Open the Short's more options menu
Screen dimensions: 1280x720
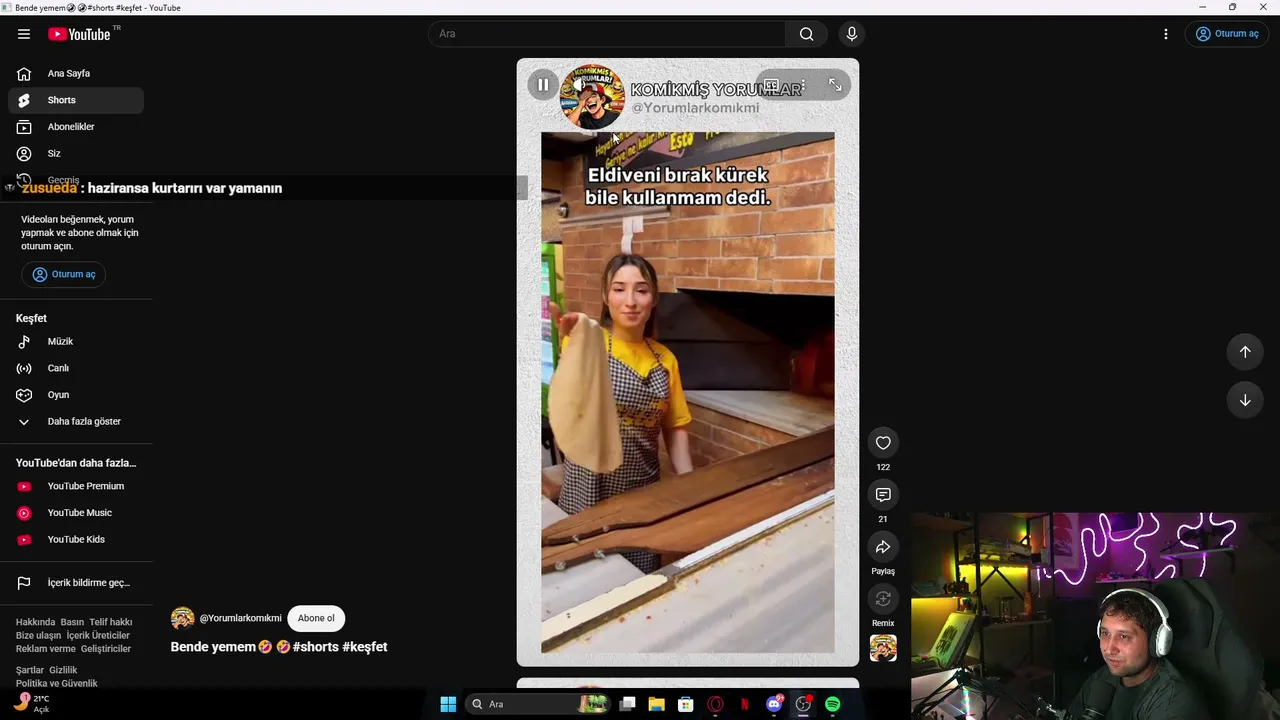point(802,85)
